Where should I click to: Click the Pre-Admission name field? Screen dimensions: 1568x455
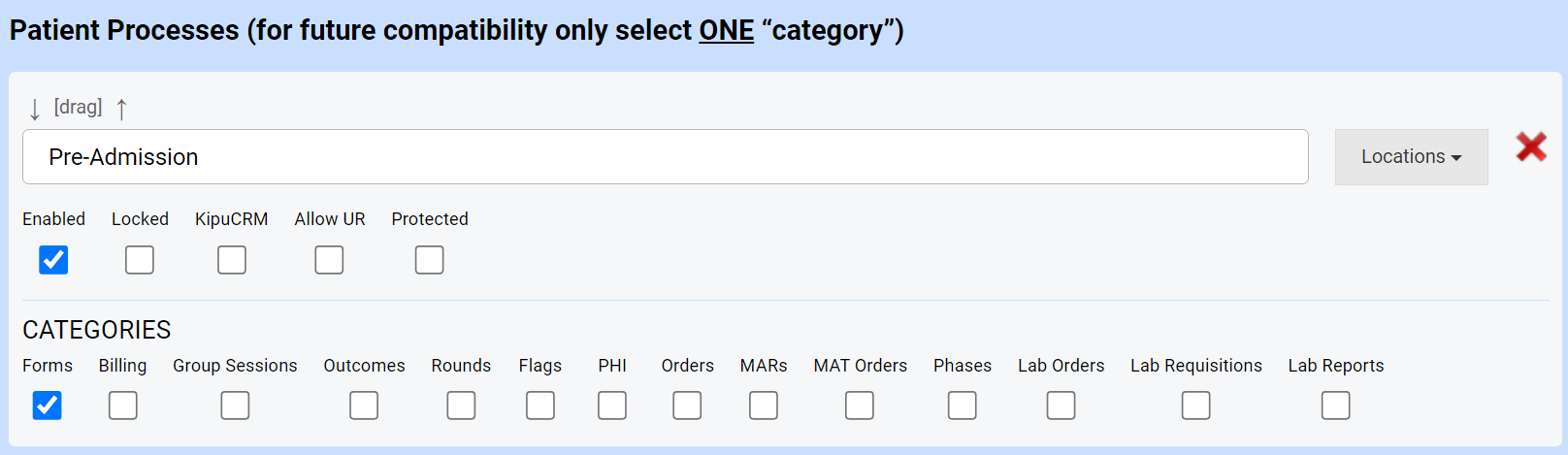[x=665, y=157]
